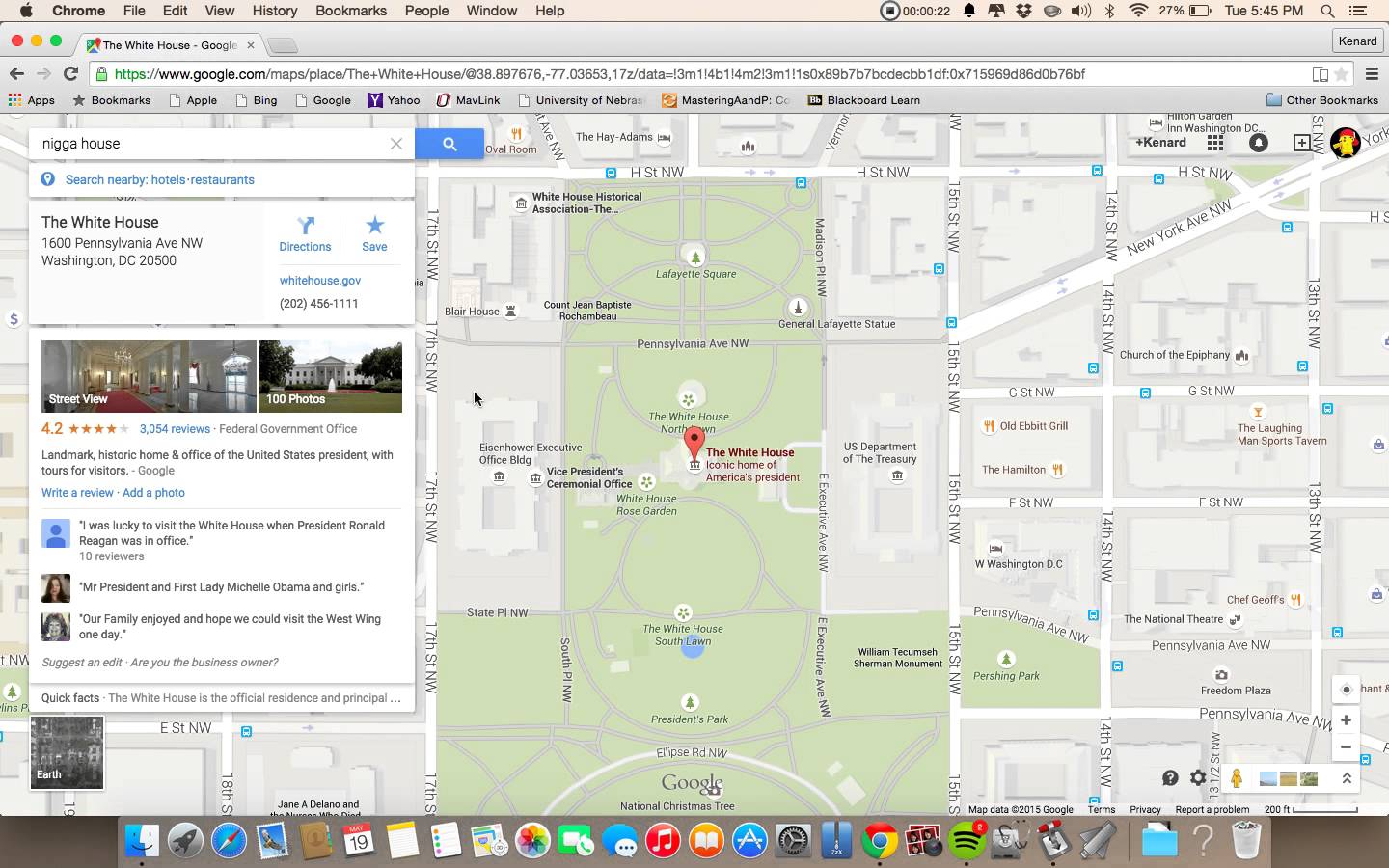Click Report a problem
This screenshot has width=1389, height=868.
[x=1212, y=810]
